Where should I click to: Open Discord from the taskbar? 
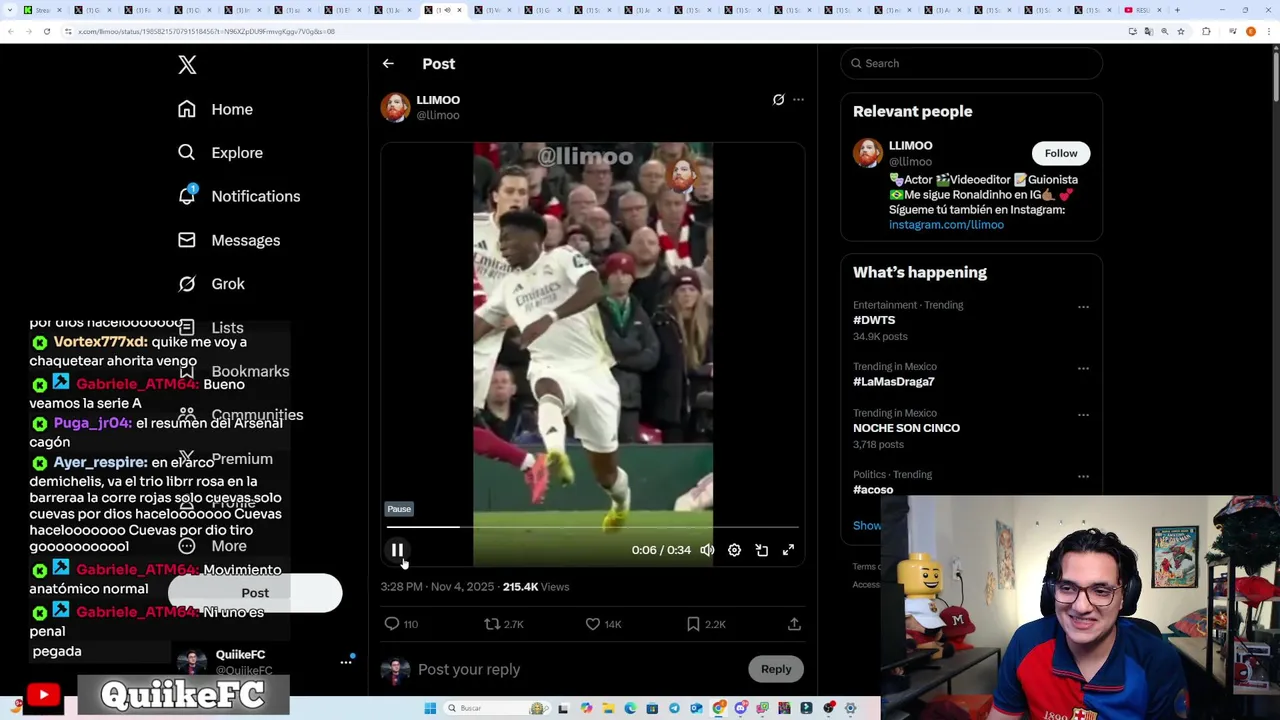741,708
